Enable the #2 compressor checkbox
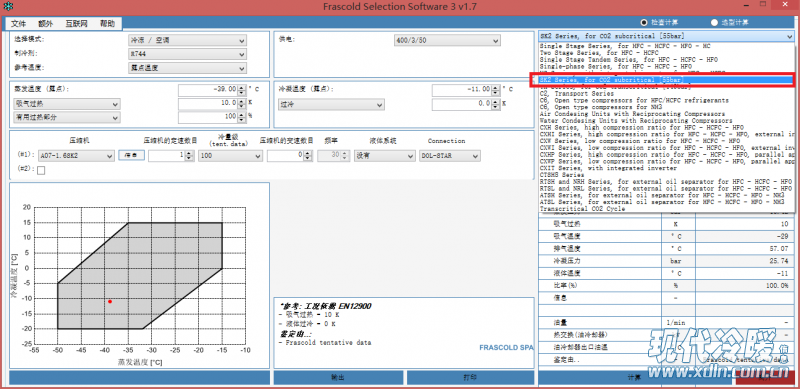Screen dimensions: 800x389 pos(41,171)
